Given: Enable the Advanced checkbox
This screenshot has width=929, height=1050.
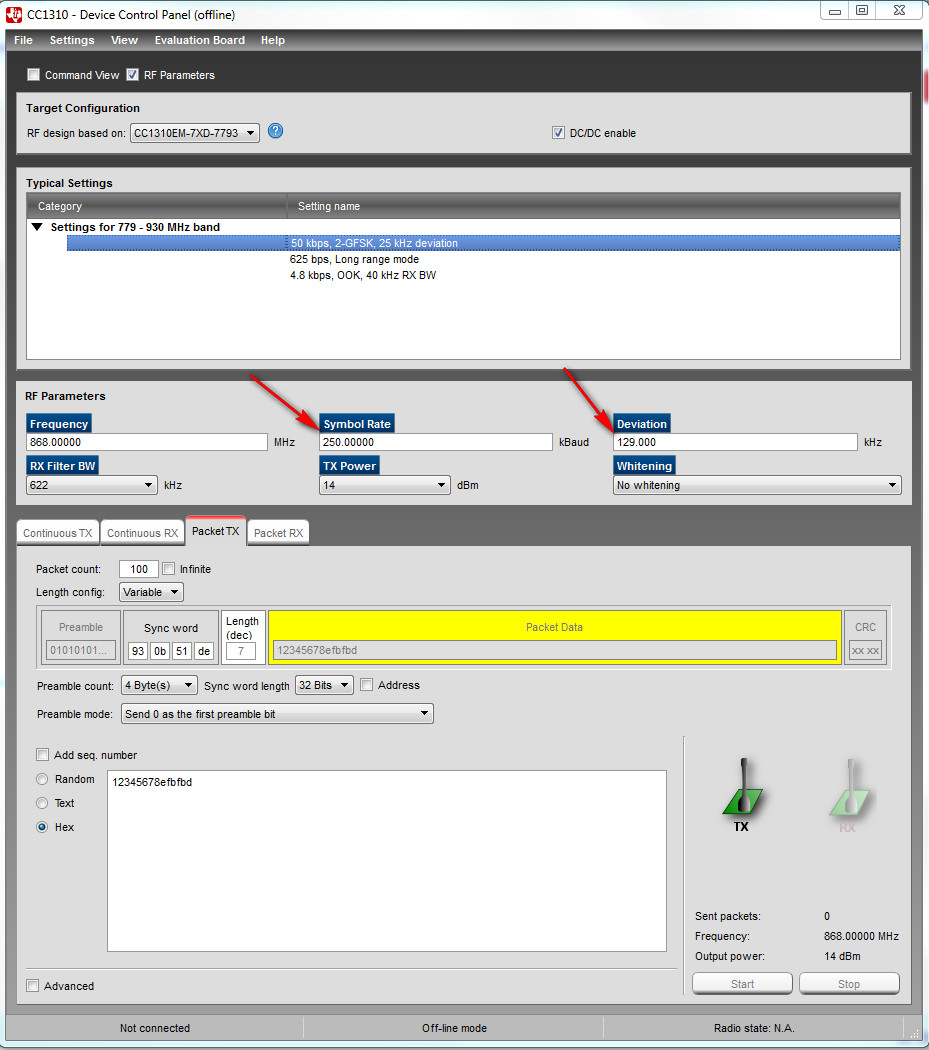Looking at the screenshot, I should [32, 985].
